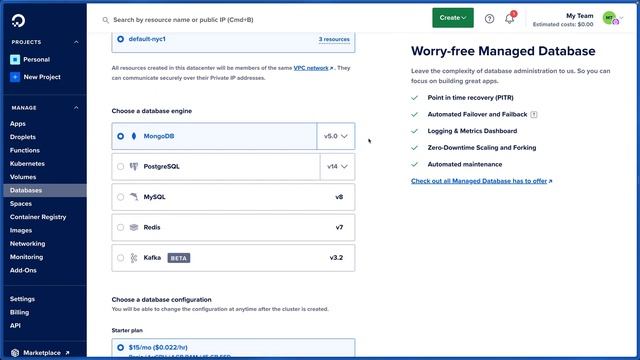
Task: Select the Kafka radio button
Action: (x=120, y=258)
